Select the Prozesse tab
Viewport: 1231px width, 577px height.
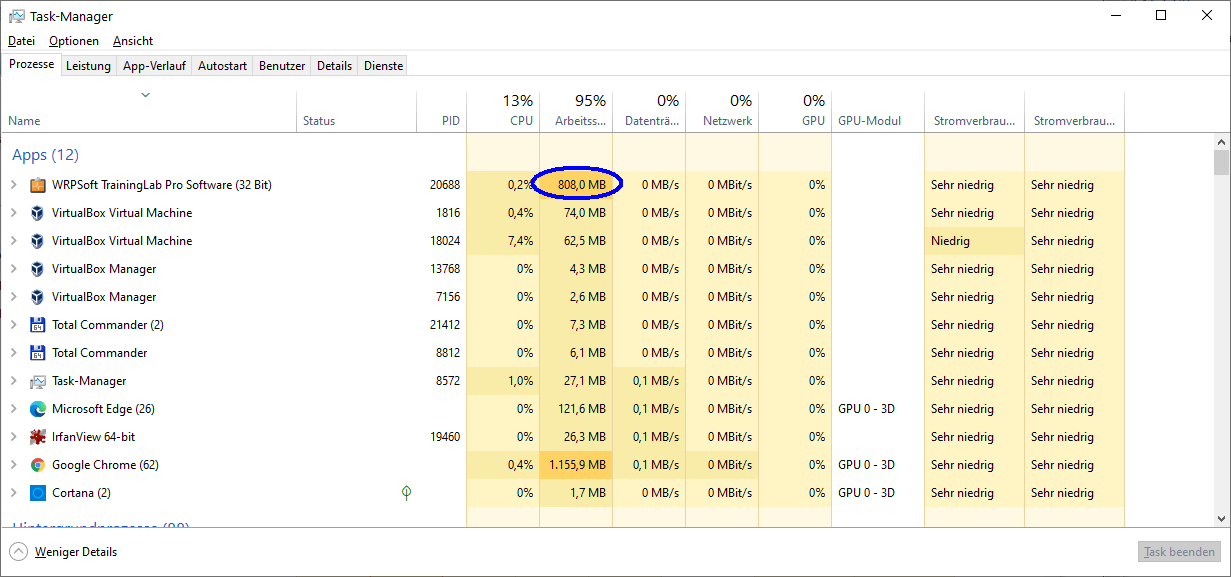click(31, 64)
